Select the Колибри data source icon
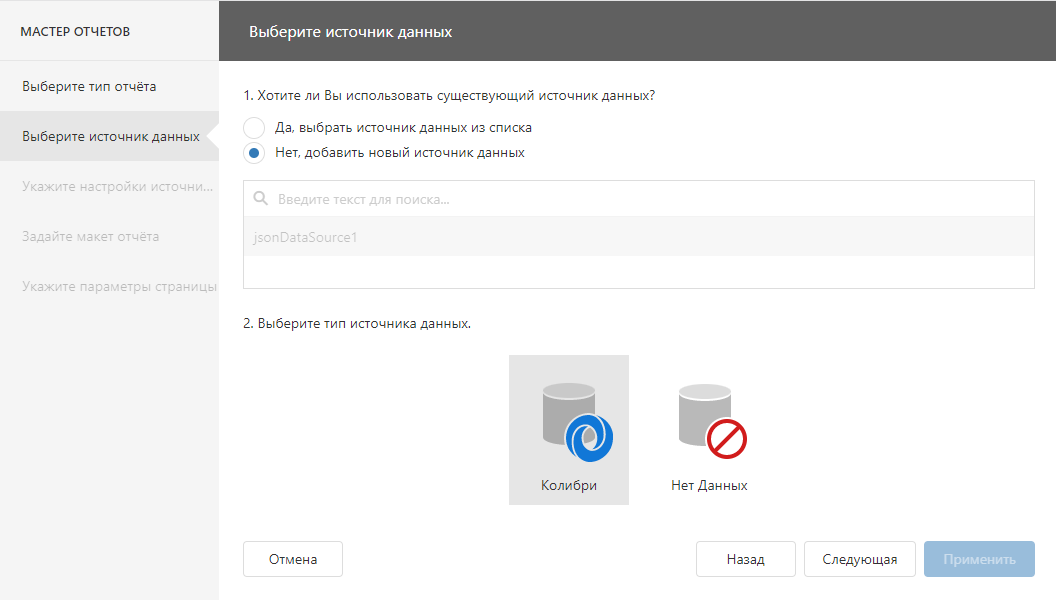The width and height of the screenshot is (1056, 600). (574, 421)
